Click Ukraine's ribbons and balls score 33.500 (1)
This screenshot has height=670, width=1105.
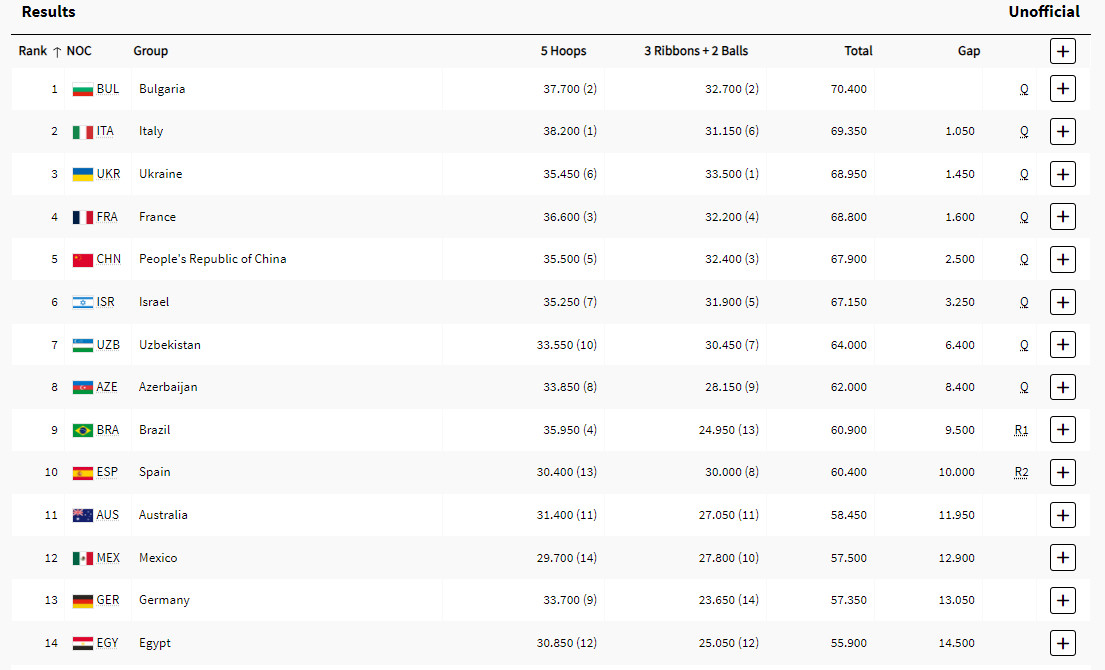point(731,174)
